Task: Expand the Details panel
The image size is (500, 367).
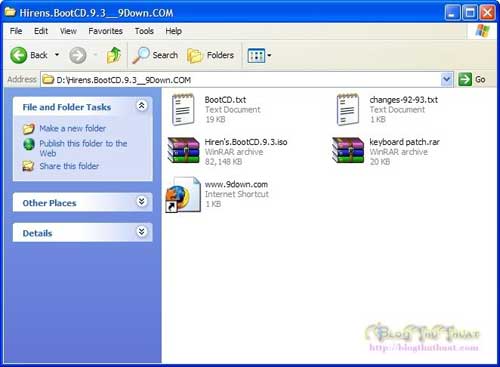Action: tap(142, 231)
